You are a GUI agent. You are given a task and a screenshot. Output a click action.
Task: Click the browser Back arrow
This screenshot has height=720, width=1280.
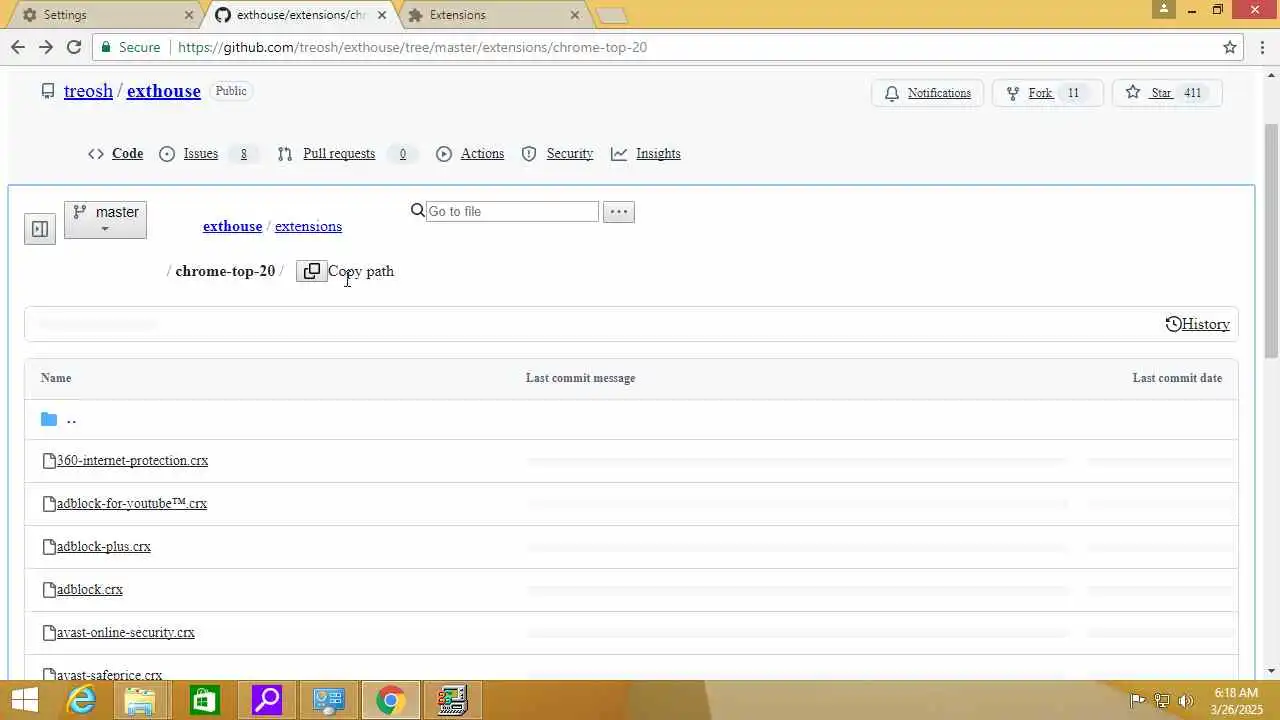(18, 47)
